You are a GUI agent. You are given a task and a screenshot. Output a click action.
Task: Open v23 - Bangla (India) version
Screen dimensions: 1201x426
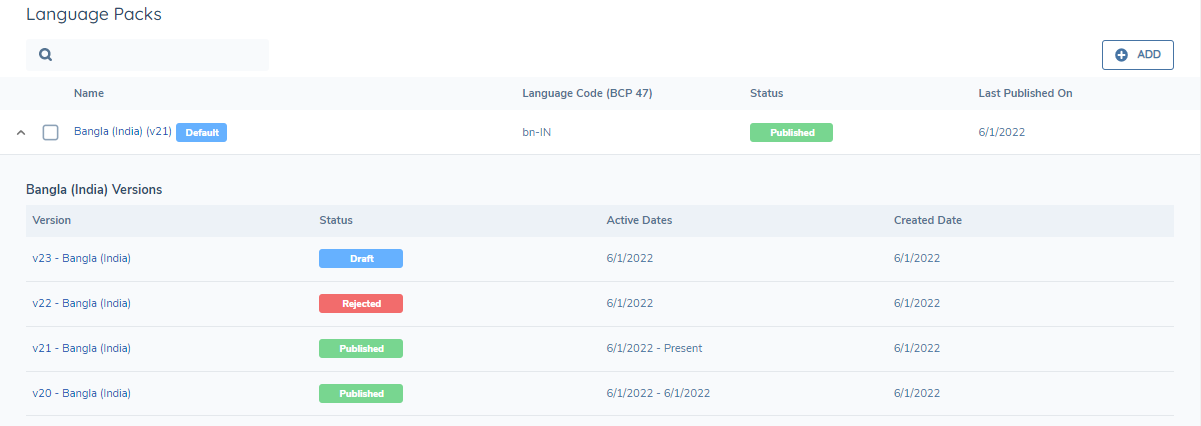click(81, 258)
